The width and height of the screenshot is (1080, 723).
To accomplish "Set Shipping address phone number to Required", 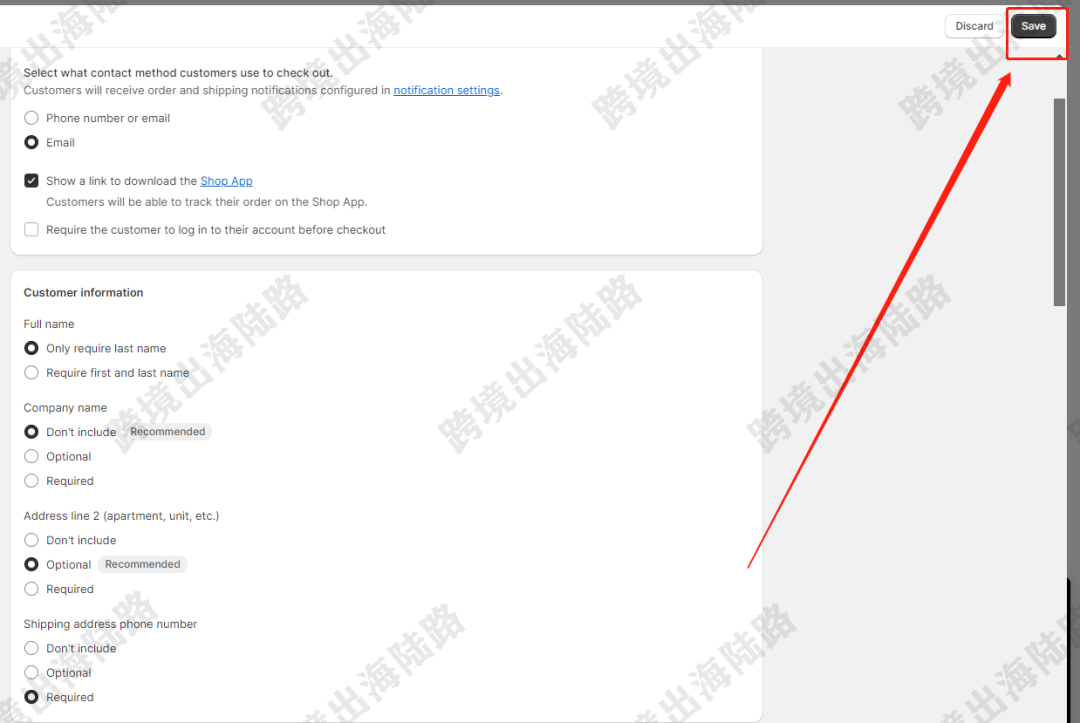I will pos(31,697).
